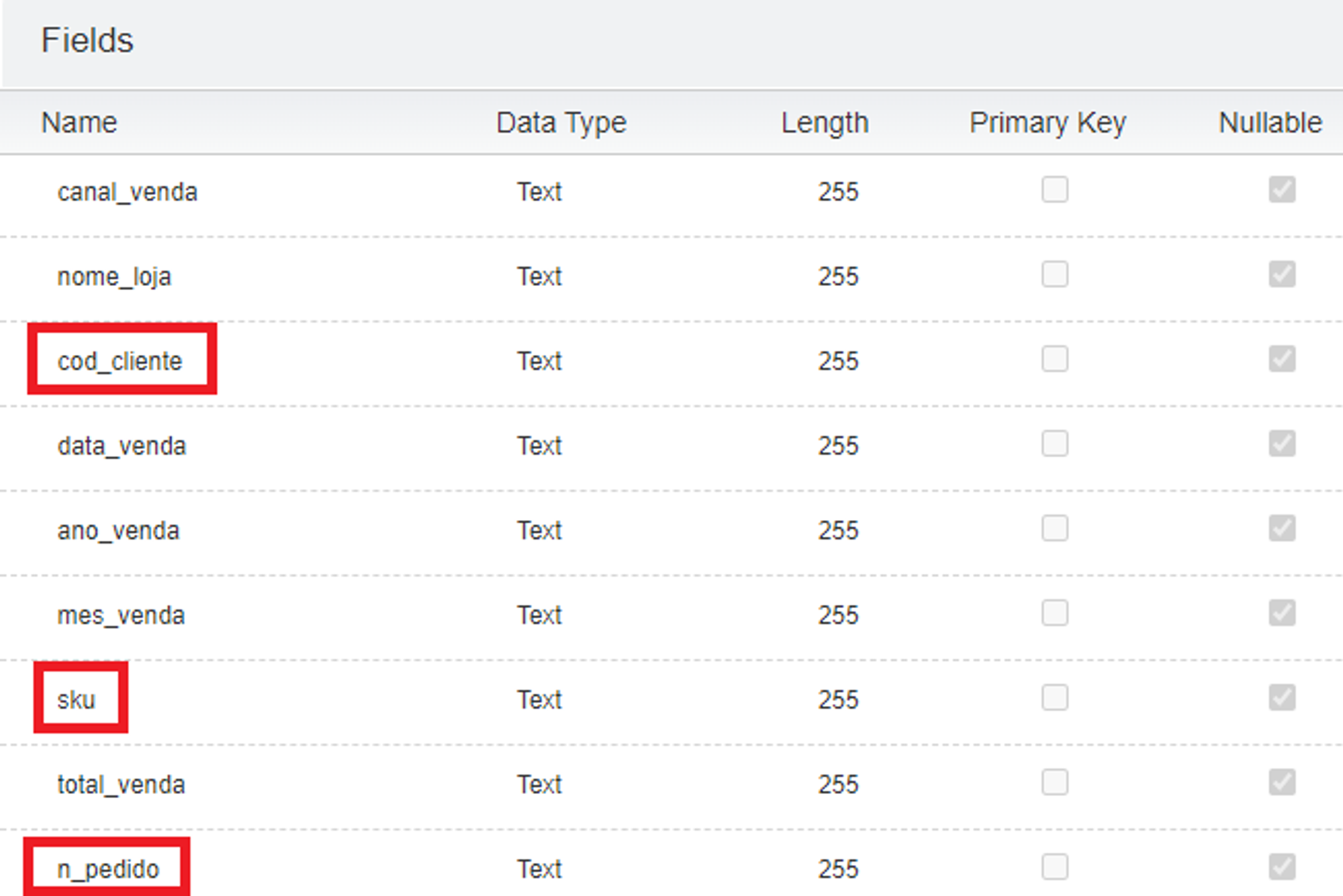This screenshot has width=1343, height=896.
Task: Select the cod_cliente field name
Action: (120, 361)
